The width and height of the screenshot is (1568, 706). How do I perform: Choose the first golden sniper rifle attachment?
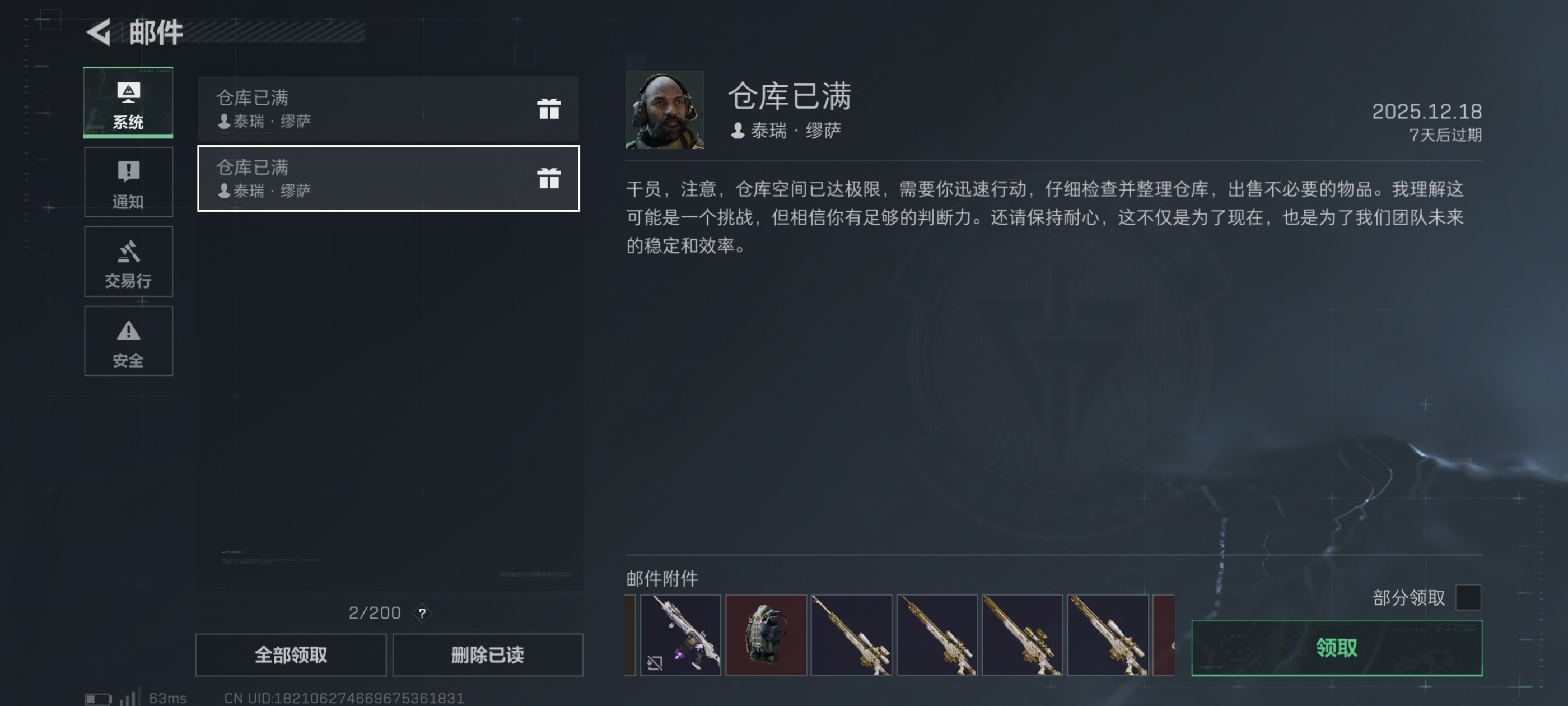point(852,635)
